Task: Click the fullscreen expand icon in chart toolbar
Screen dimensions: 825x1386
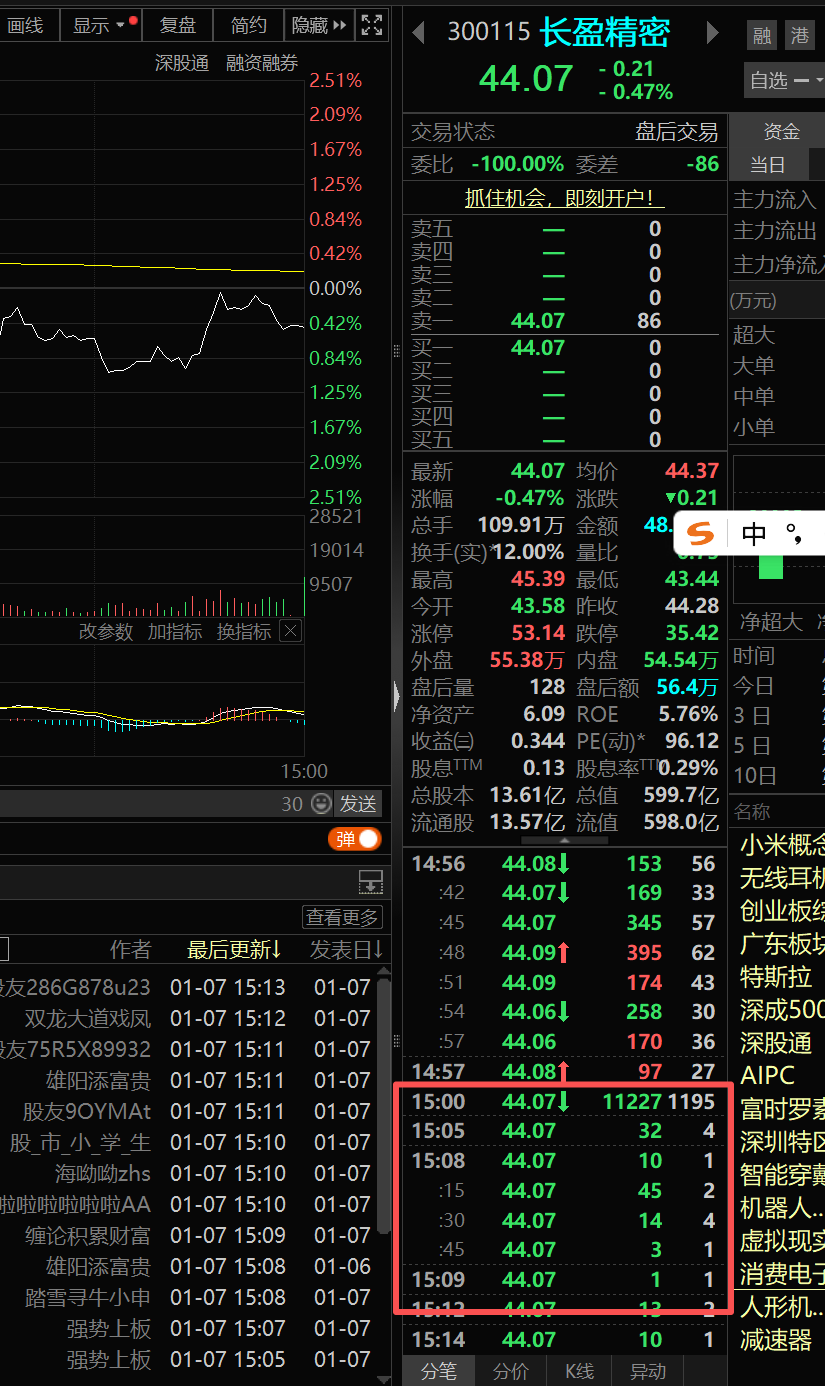Action: 371,25
